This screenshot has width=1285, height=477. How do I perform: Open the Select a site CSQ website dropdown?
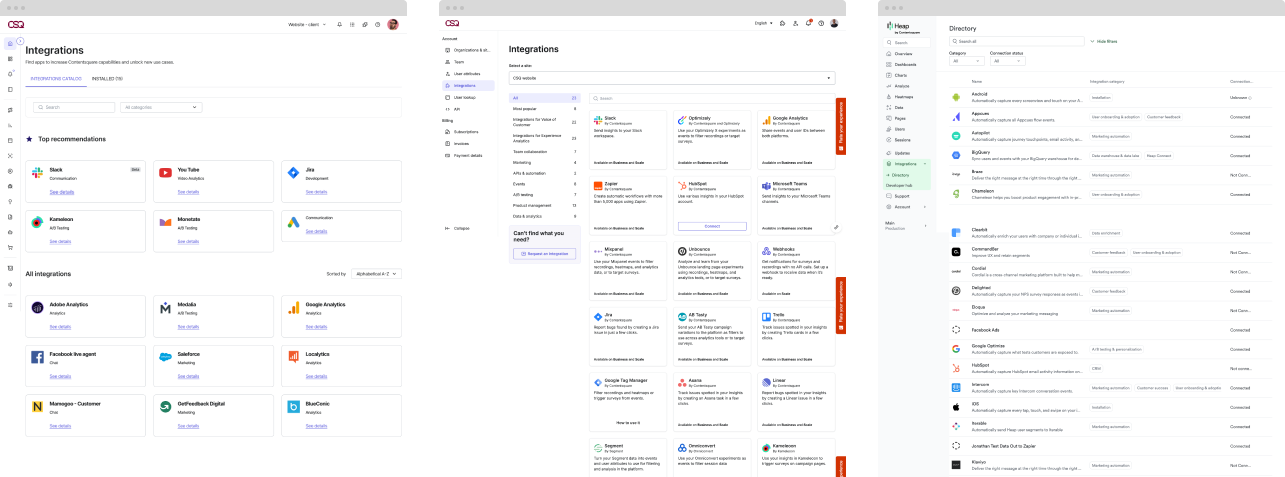672,77
